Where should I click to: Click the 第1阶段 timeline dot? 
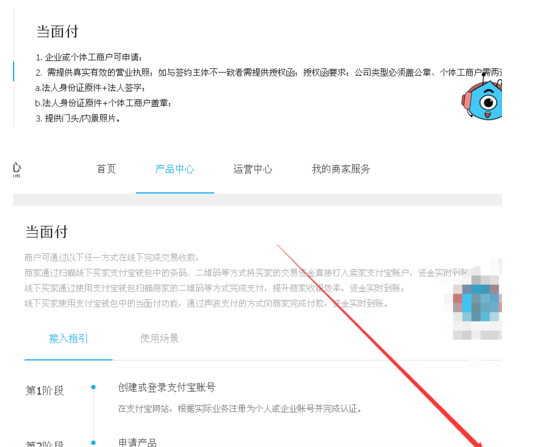click(x=93, y=387)
